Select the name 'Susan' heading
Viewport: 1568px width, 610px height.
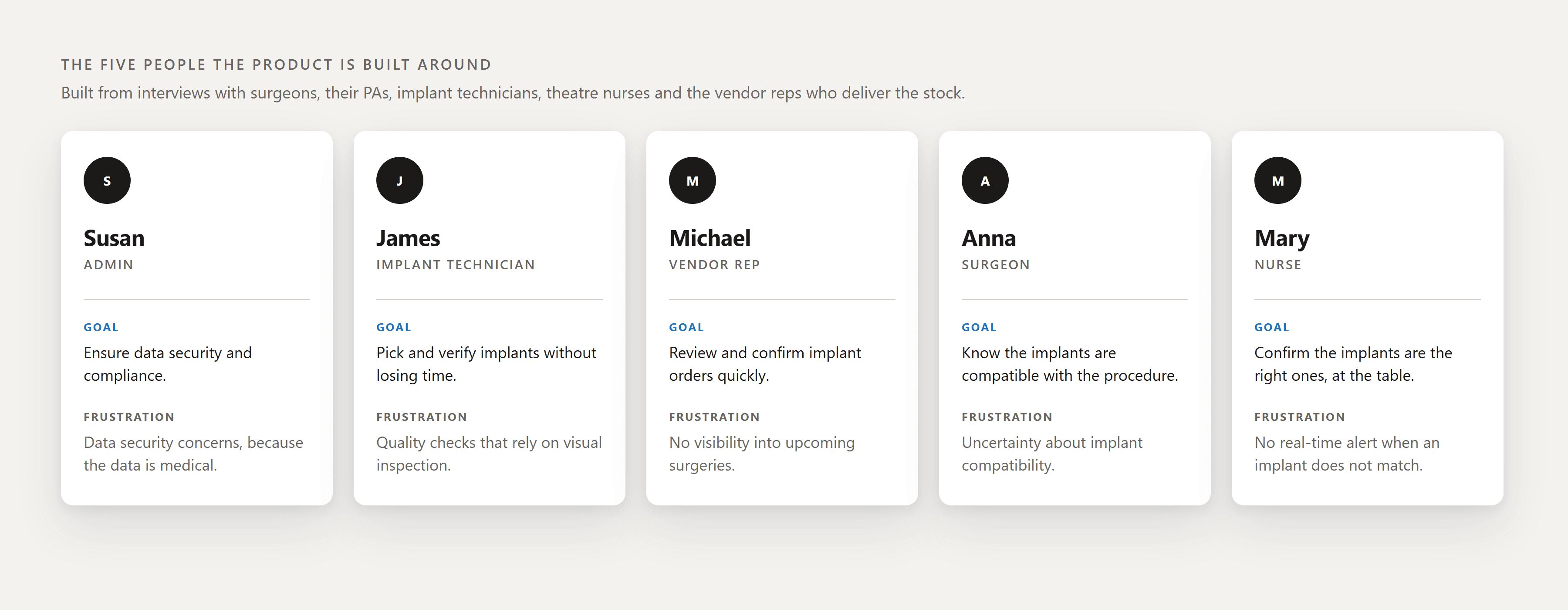tap(114, 238)
